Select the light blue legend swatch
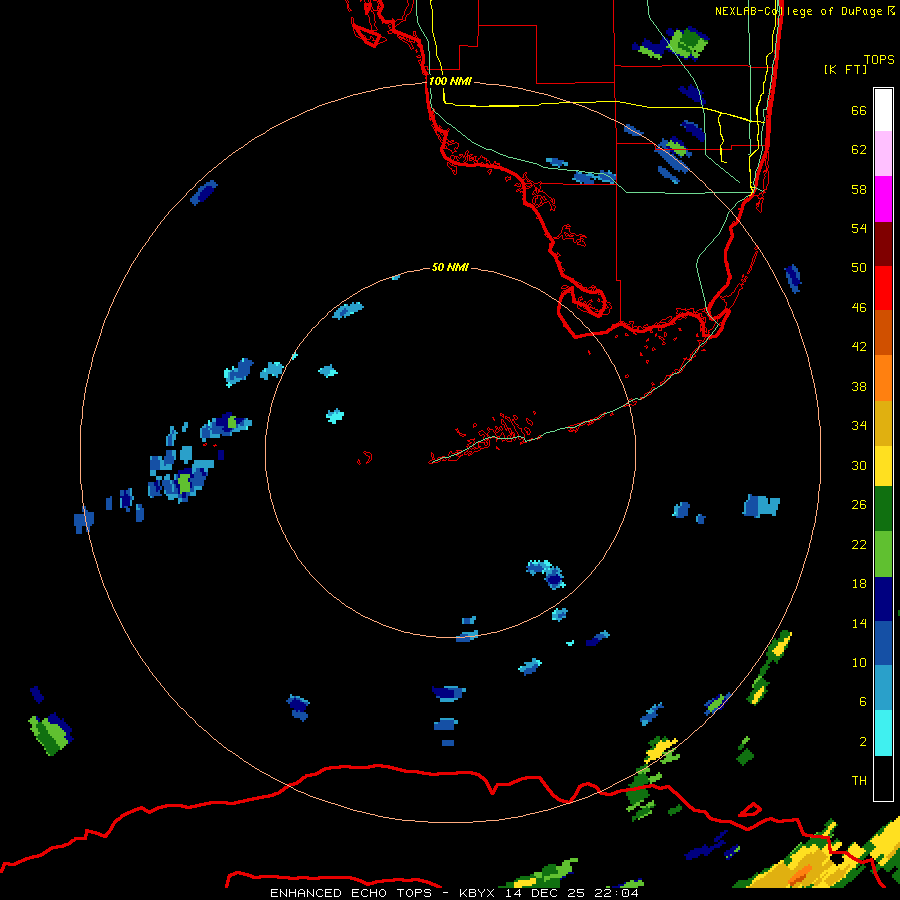 click(883, 688)
